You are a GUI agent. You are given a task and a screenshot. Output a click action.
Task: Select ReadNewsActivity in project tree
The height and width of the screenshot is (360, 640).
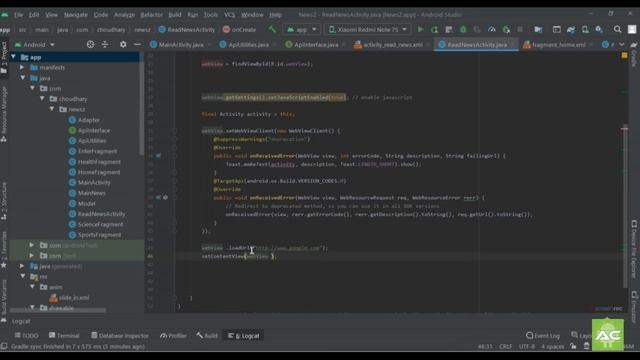coord(101,214)
